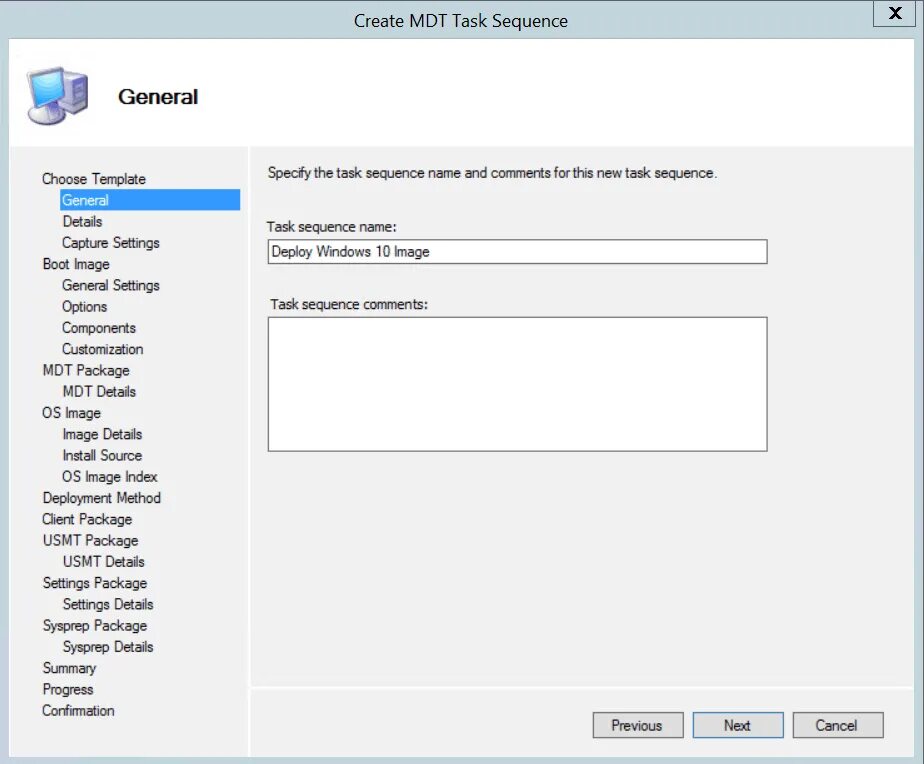Click the Next button
This screenshot has width=924, height=764.
(x=737, y=725)
